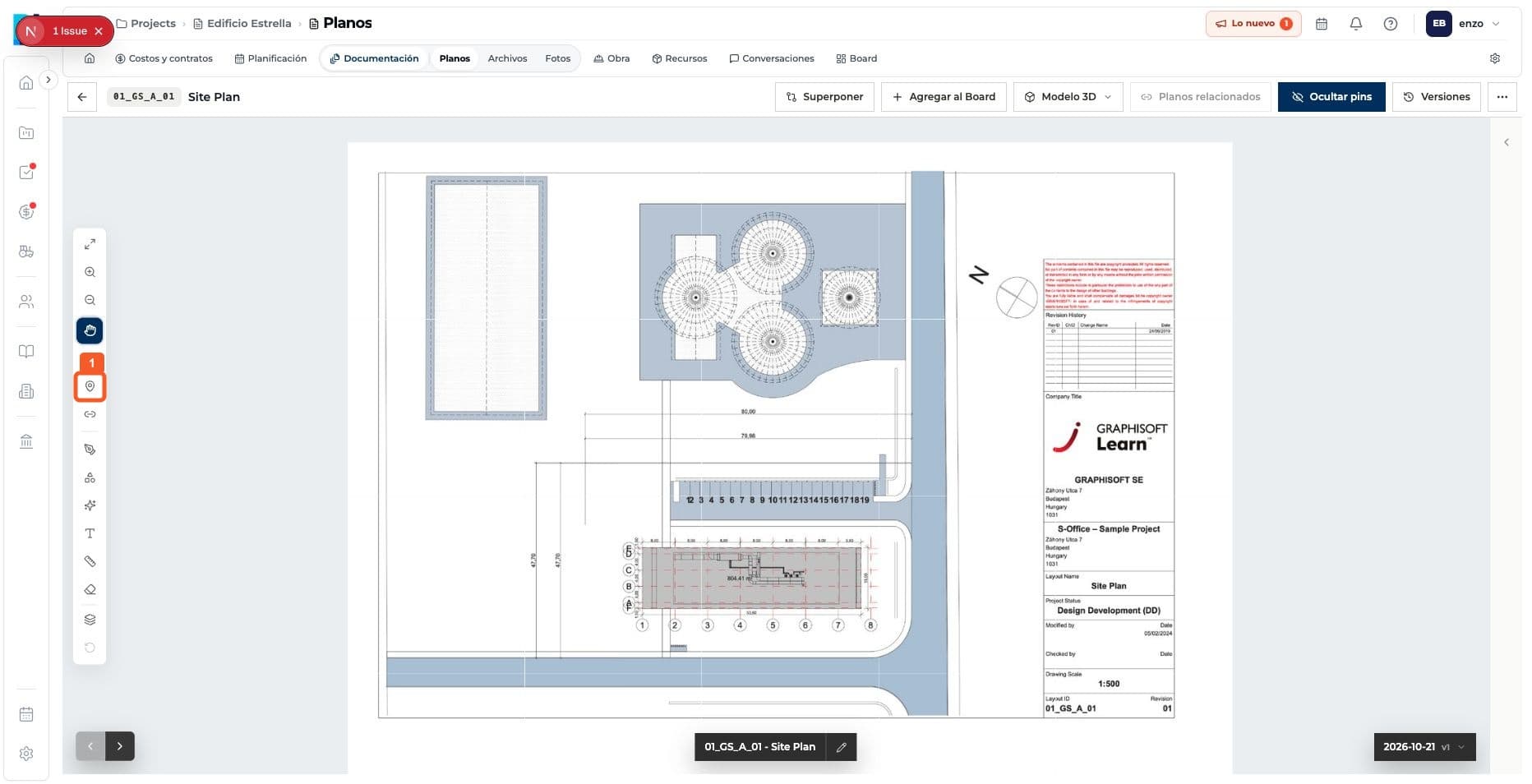
Task: Open the Obra menu item
Action: (x=611, y=58)
